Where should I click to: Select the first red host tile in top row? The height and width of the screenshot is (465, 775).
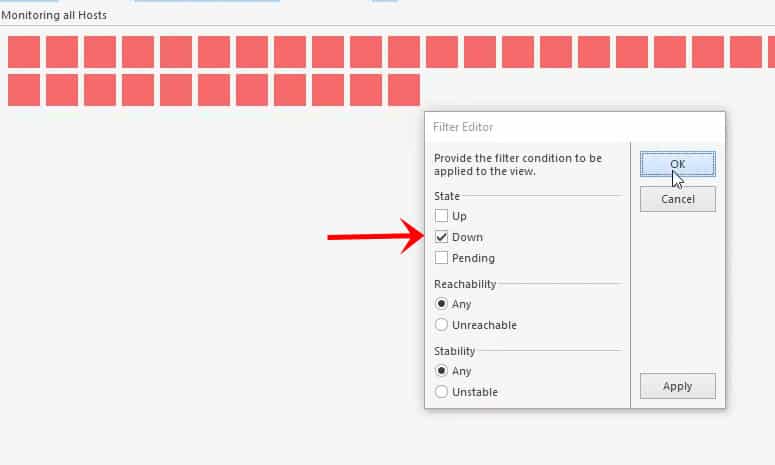pyautogui.click(x=24, y=52)
